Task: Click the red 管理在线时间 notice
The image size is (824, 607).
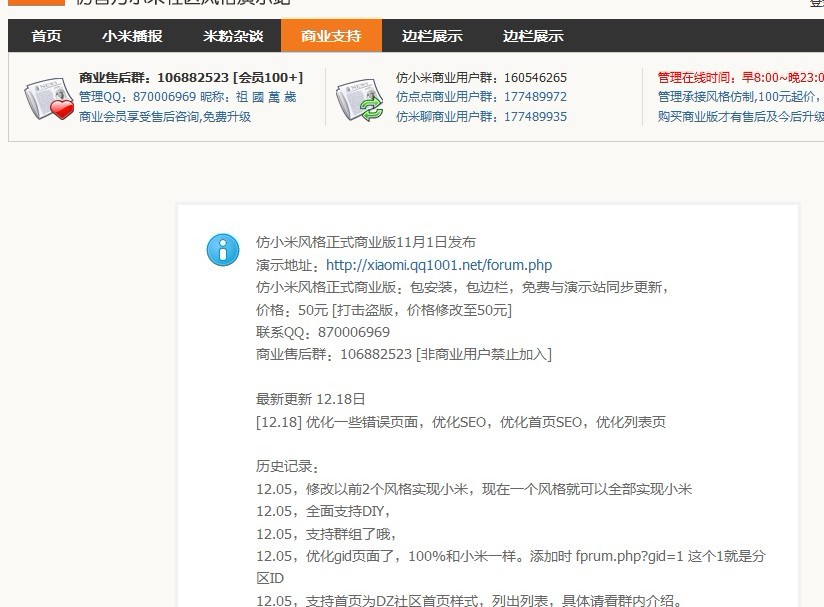Action: [x=740, y=78]
